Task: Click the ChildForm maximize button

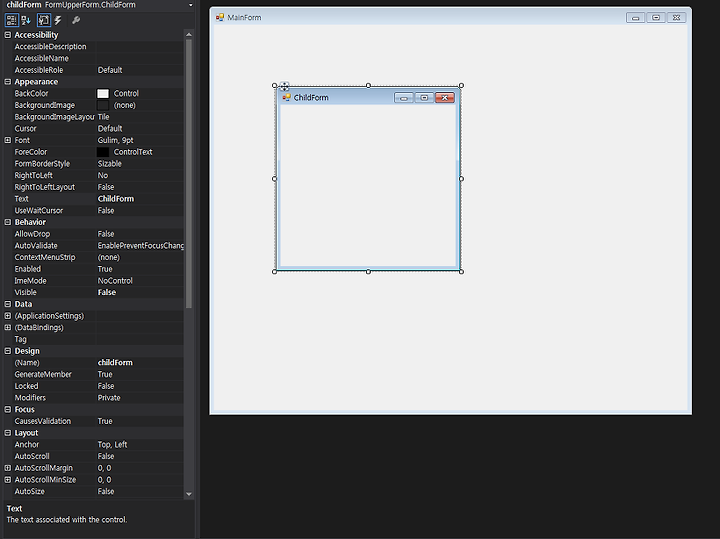Action: (x=424, y=98)
